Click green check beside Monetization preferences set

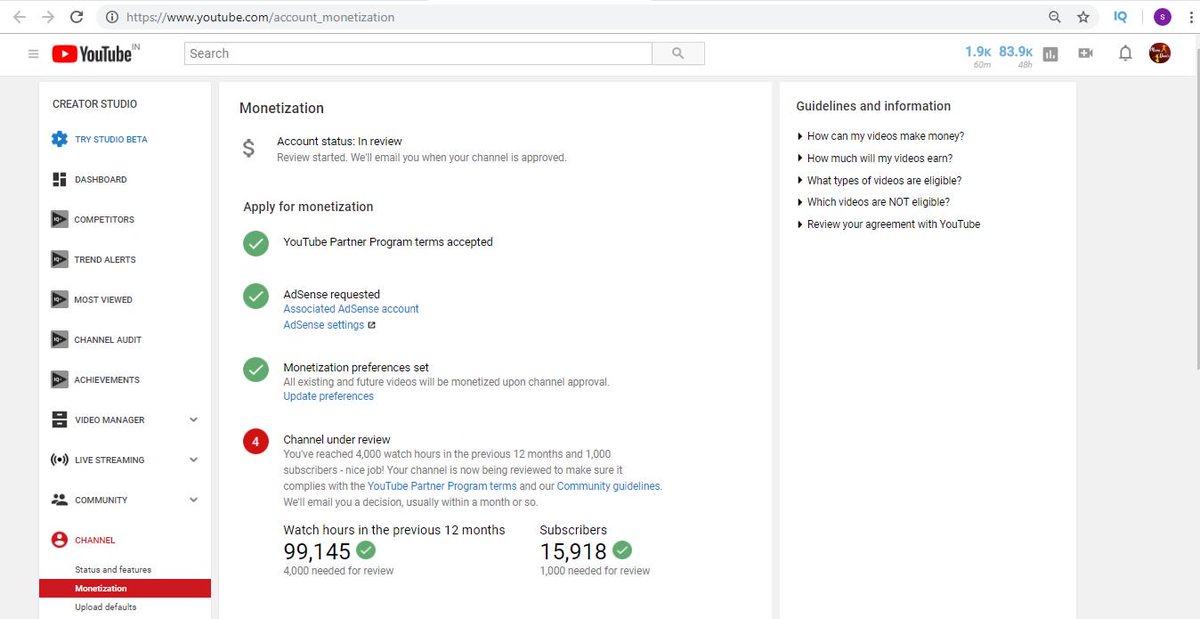(256, 368)
